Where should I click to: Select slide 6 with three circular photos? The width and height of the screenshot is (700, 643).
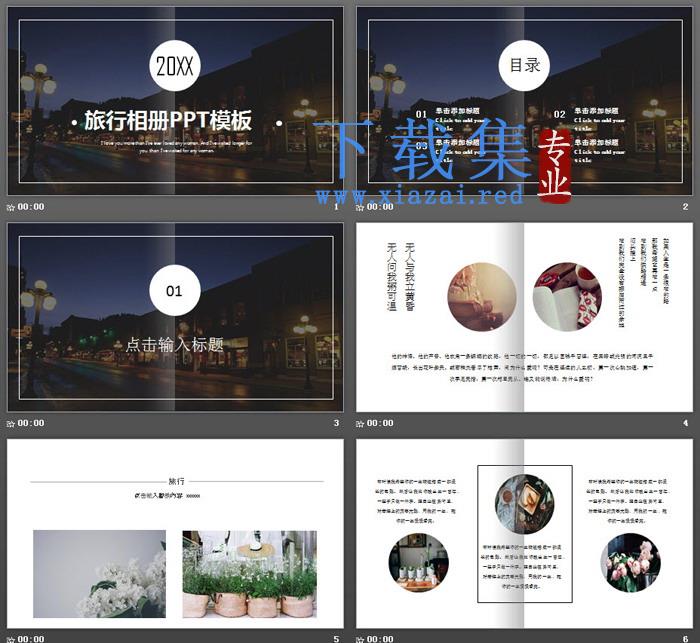[x=525, y=534]
